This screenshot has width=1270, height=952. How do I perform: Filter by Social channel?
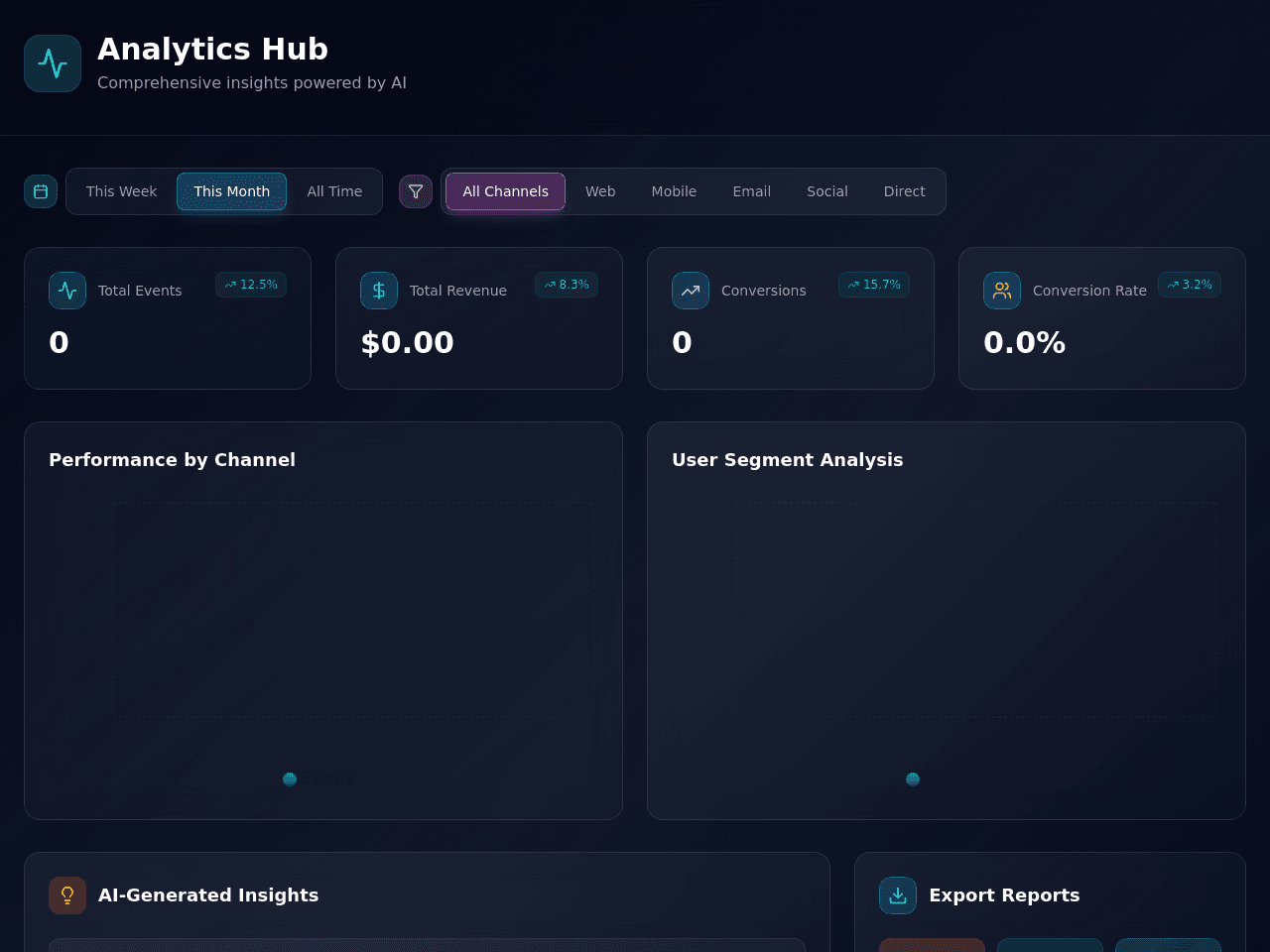[x=827, y=191]
